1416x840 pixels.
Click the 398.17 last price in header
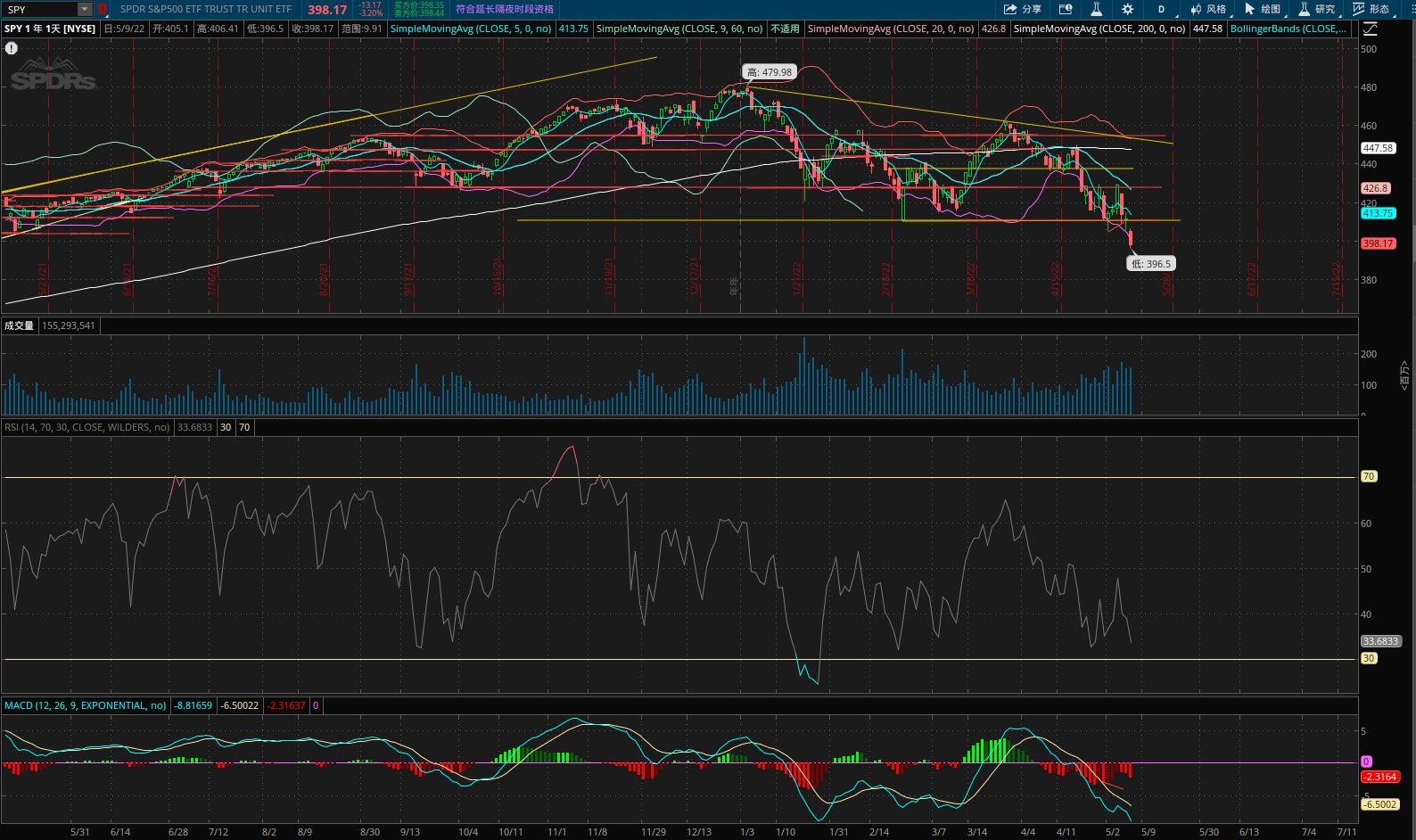tap(327, 10)
